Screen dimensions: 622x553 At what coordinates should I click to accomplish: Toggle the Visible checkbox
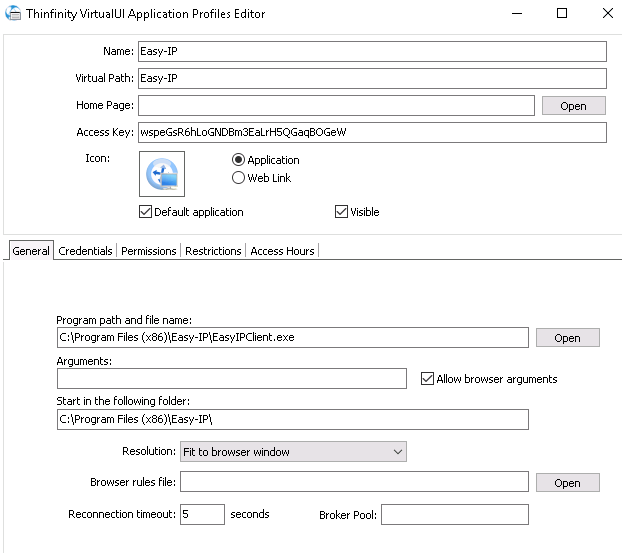pyautogui.click(x=341, y=212)
